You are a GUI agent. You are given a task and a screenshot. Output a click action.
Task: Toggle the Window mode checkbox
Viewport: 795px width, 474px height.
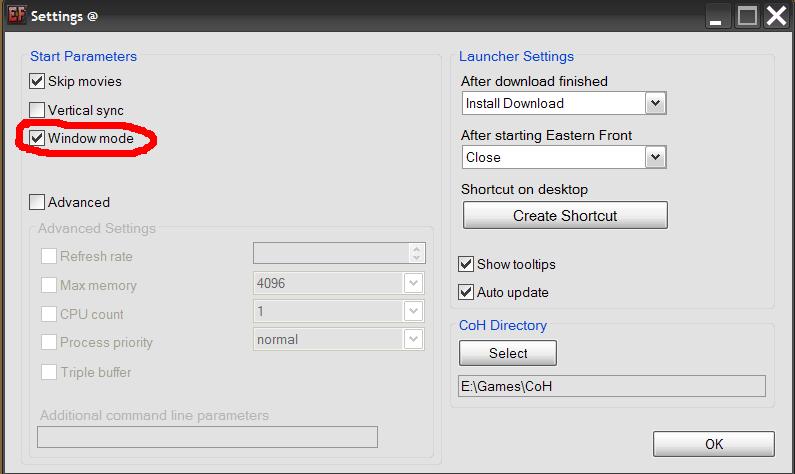[37, 138]
